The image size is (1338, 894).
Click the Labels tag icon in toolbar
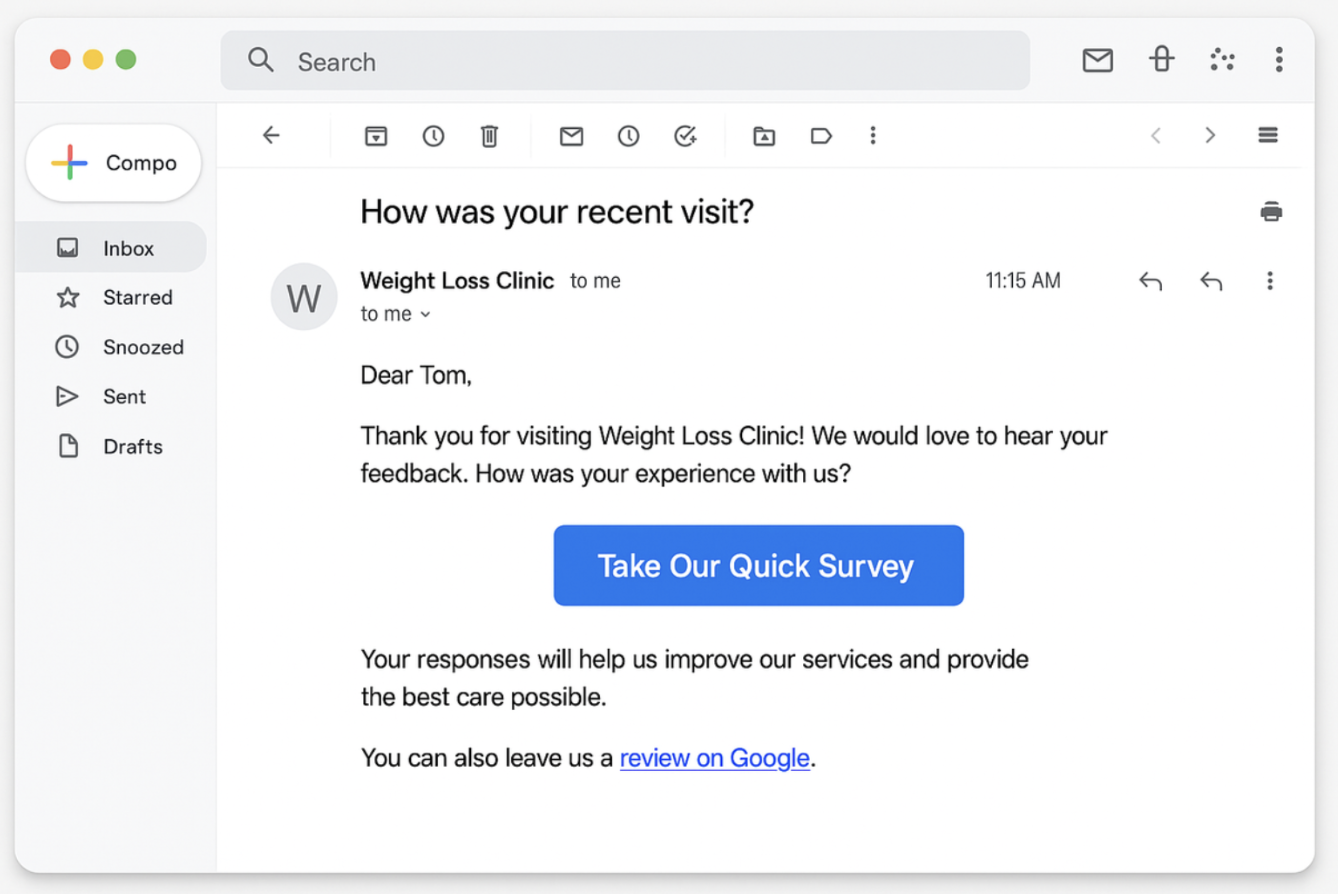(821, 136)
